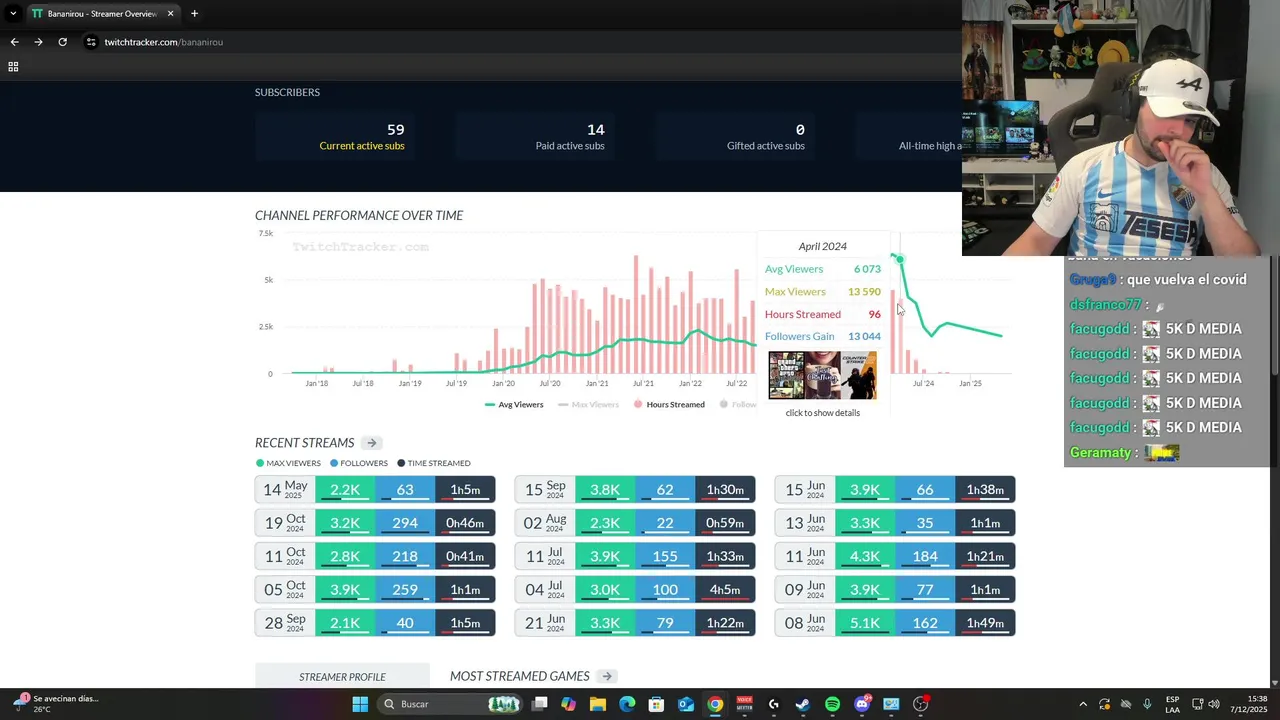Open the apps grid in bookmarks bar

13,67
